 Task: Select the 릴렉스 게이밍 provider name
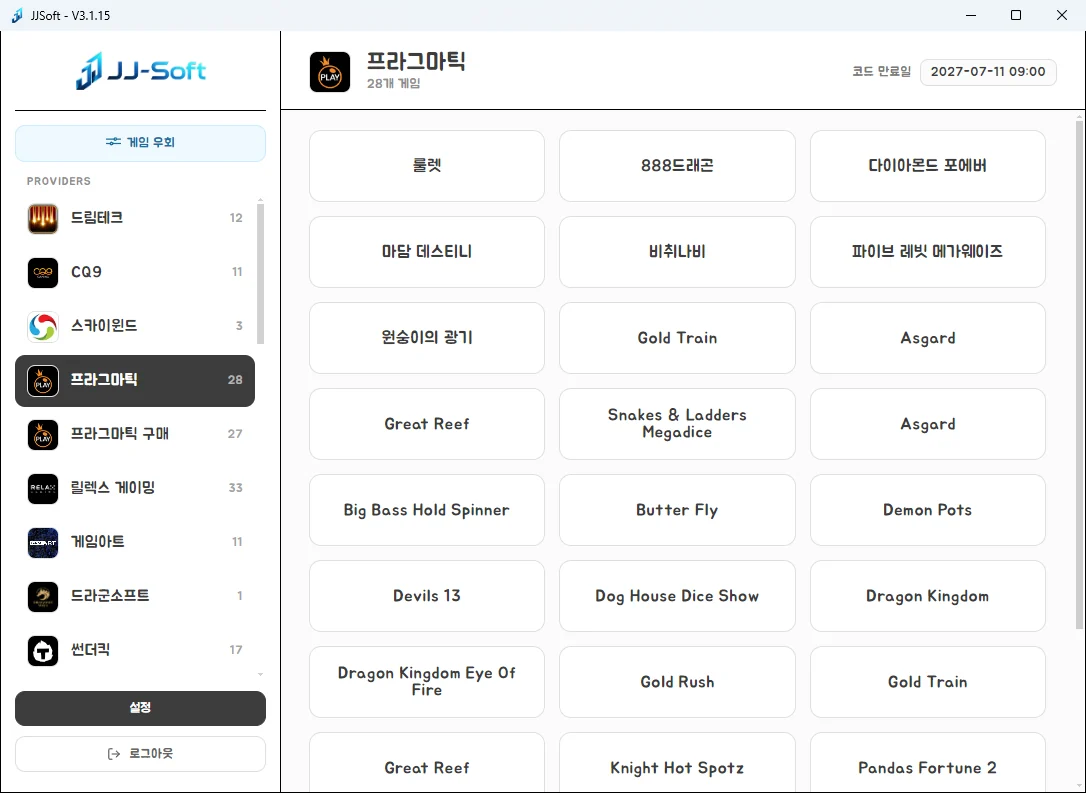113,488
